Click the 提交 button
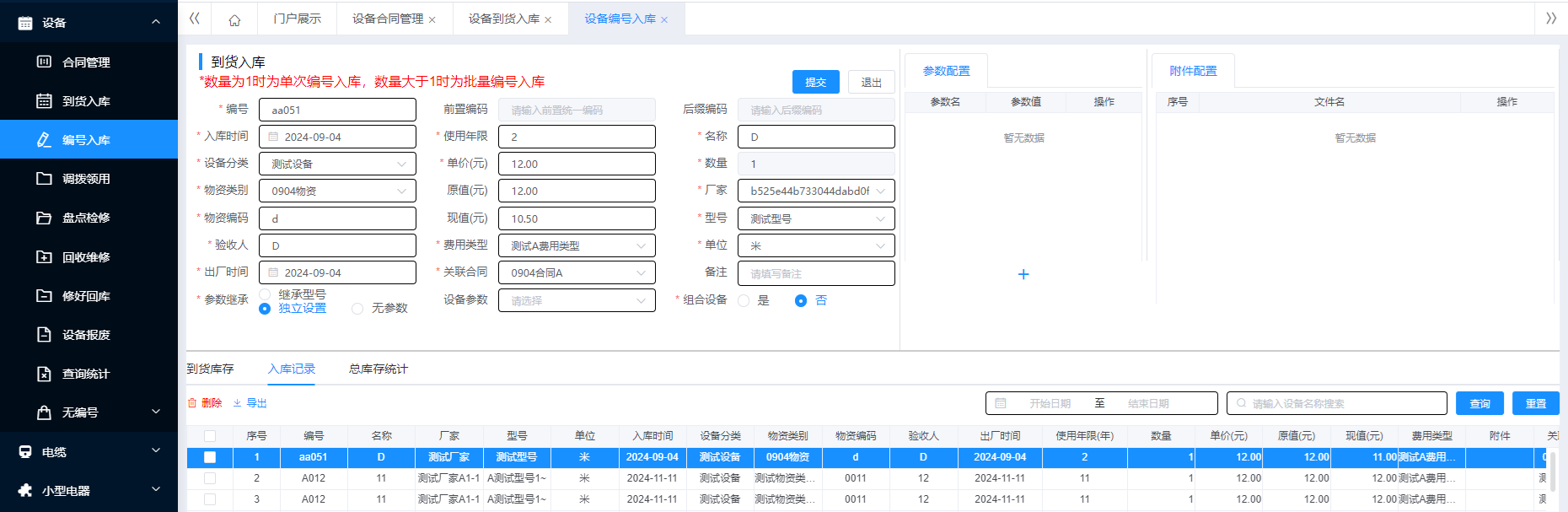 pos(815,82)
